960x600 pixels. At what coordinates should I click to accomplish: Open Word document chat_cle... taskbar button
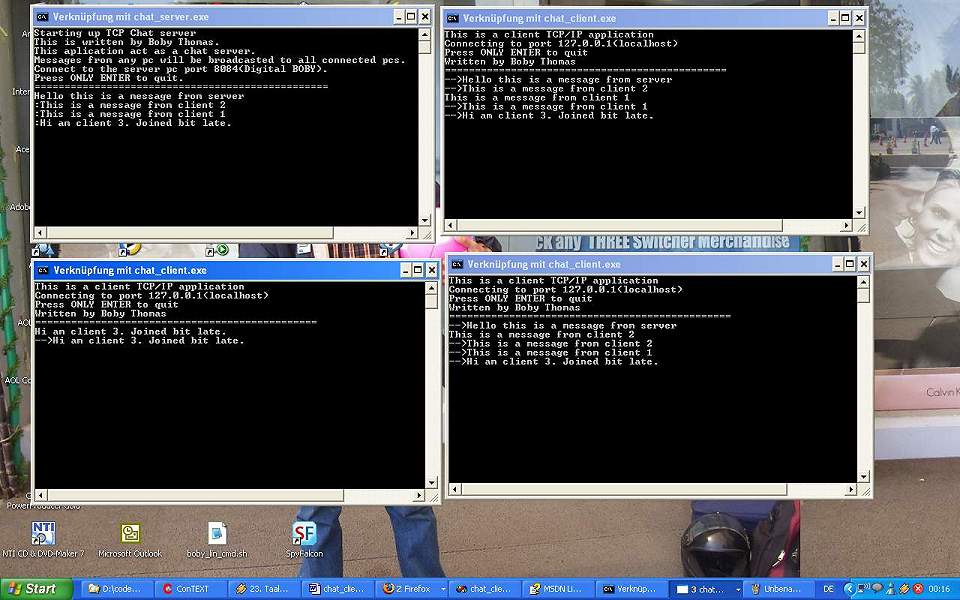pyautogui.click(x=337, y=589)
